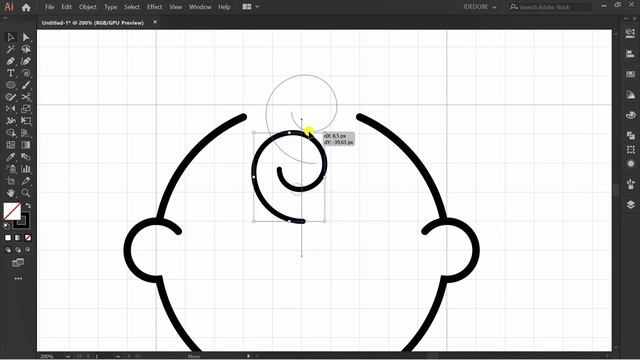The width and height of the screenshot is (640, 360).
Task: Select the Ellipse tool
Action: coord(11,85)
